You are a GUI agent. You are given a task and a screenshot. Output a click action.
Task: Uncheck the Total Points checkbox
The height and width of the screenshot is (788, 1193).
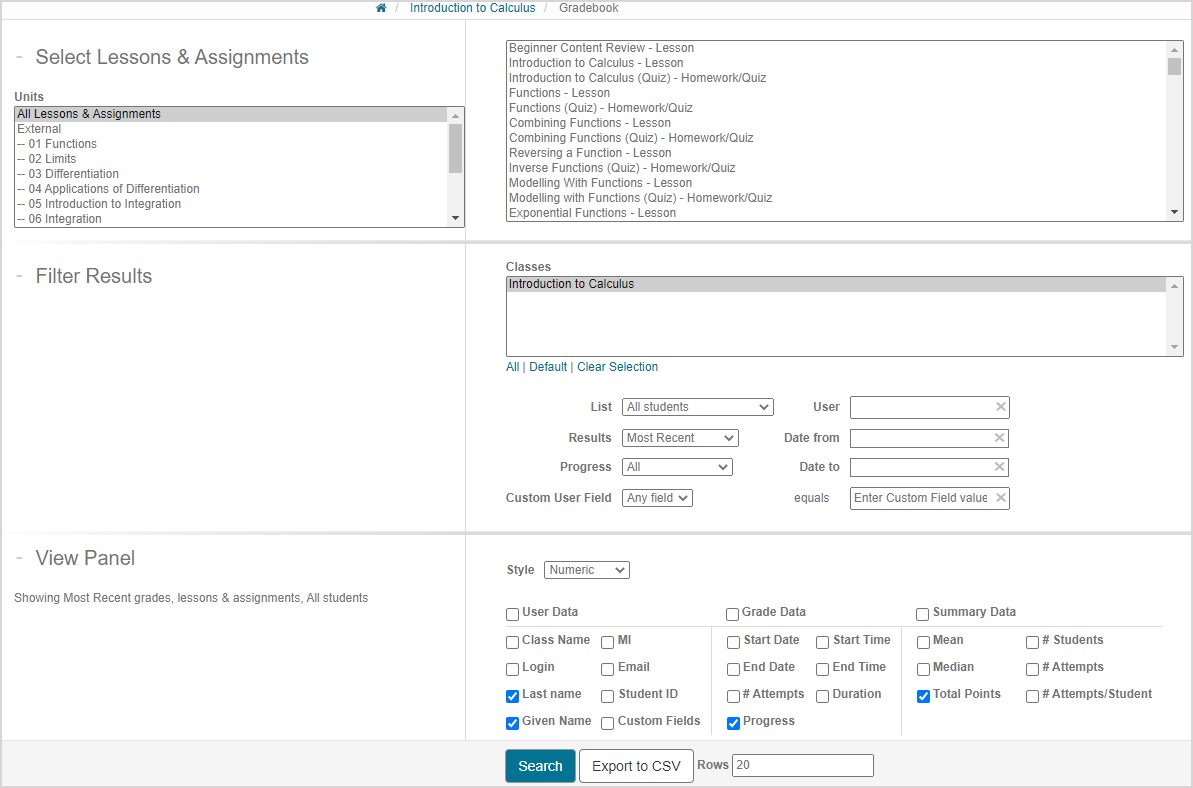(923, 696)
